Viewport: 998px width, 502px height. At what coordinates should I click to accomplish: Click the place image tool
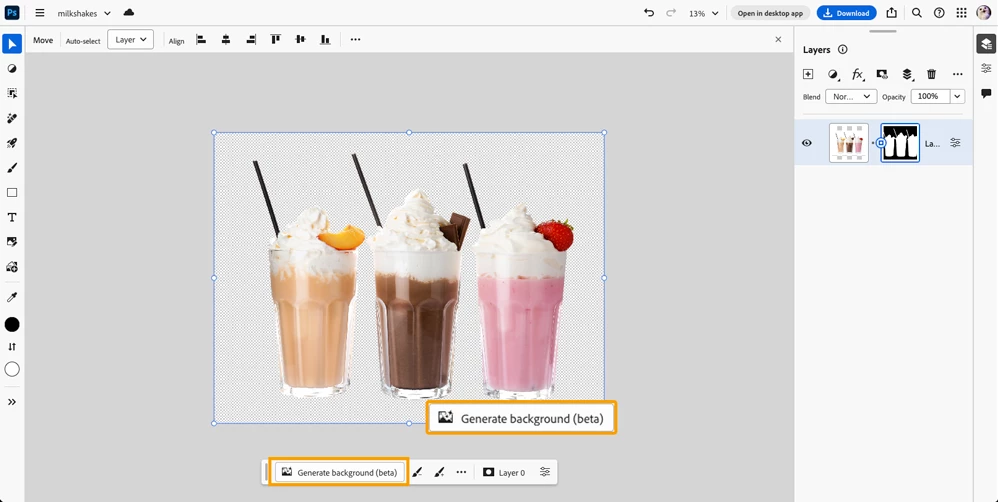[12, 242]
